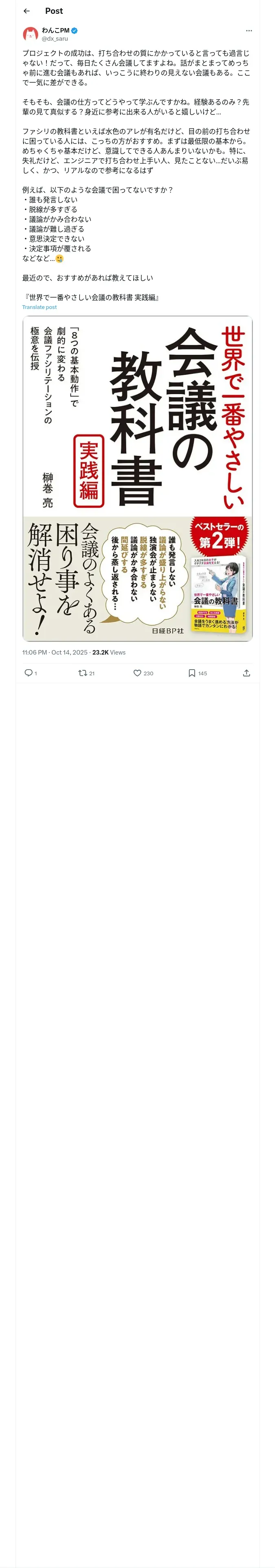Image resolution: width=275 pixels, height=1568 pixels.
Task: Like the post with the heart icon
Action: 137,672
